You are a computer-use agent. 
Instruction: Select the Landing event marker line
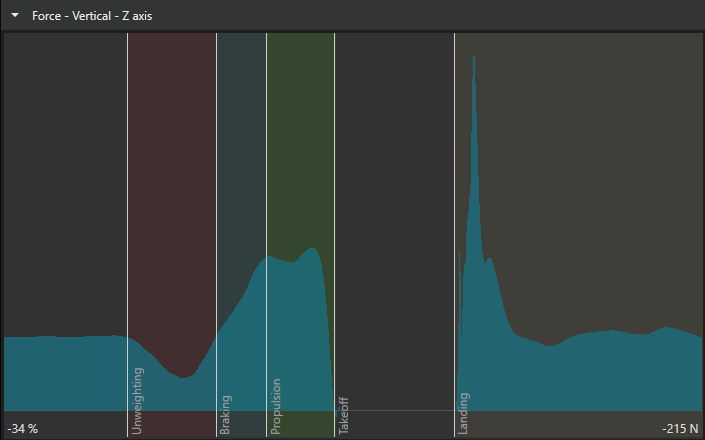pyautogui.click(x=455, y=234)
